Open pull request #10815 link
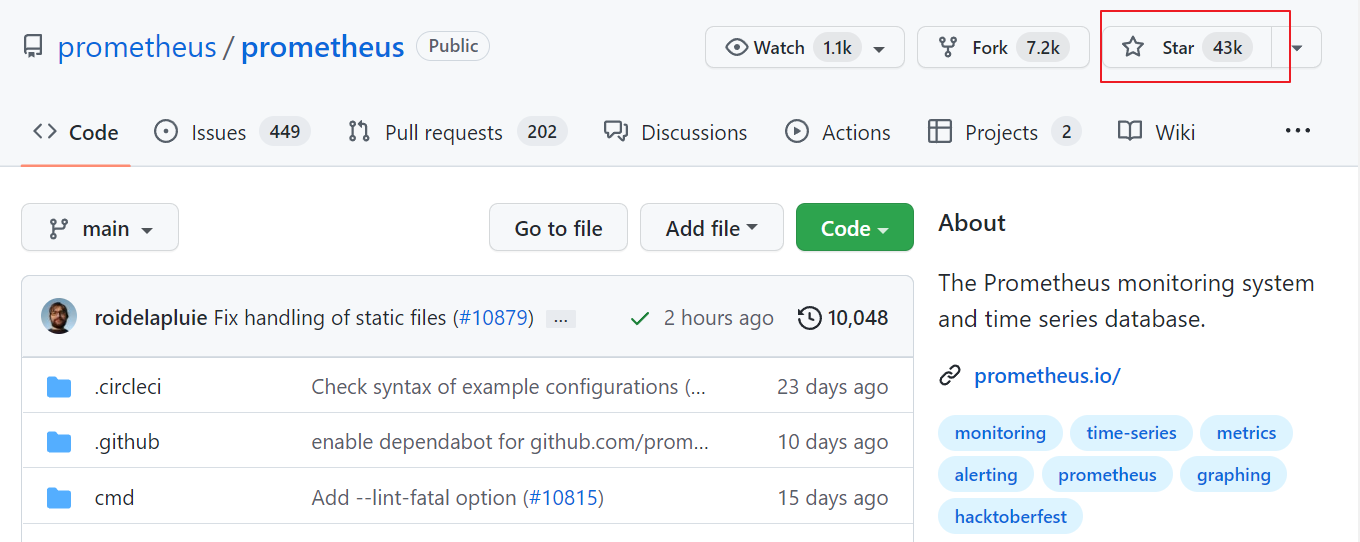 (x=563, y=498)
